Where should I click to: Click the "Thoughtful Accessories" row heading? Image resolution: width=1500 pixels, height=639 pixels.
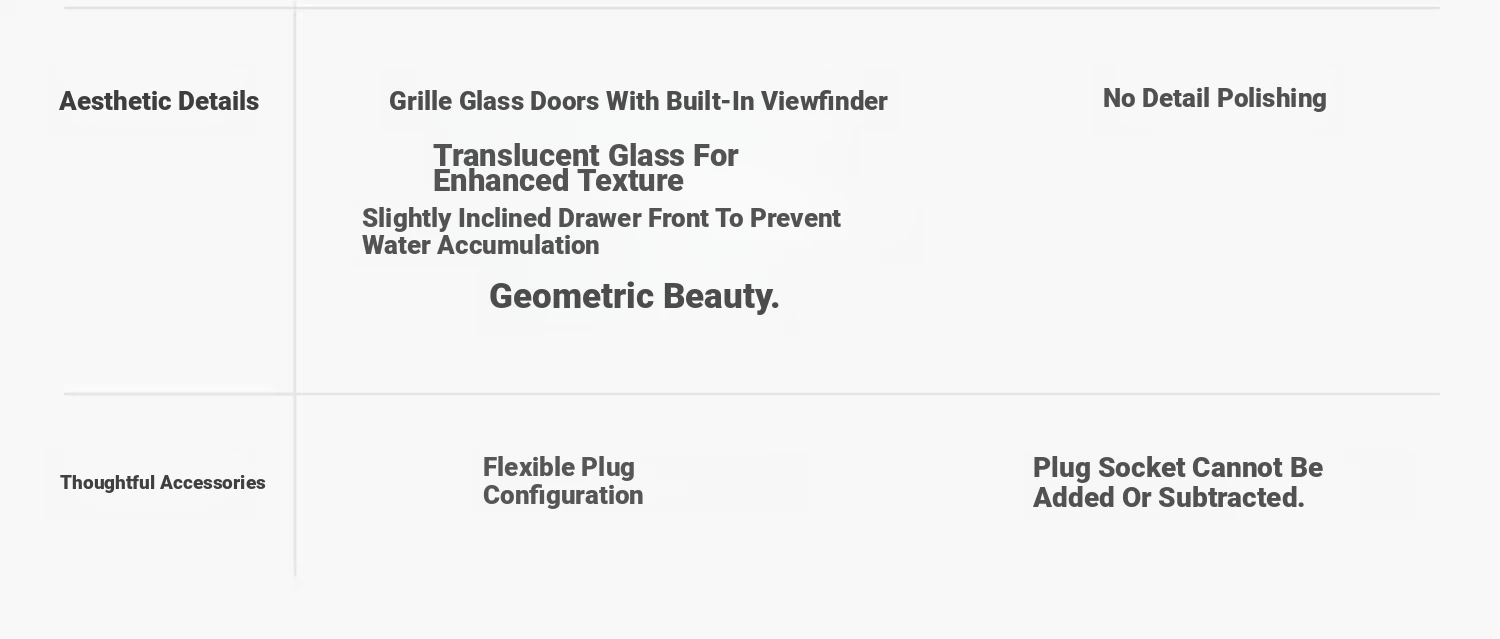[x=162, y=483]
